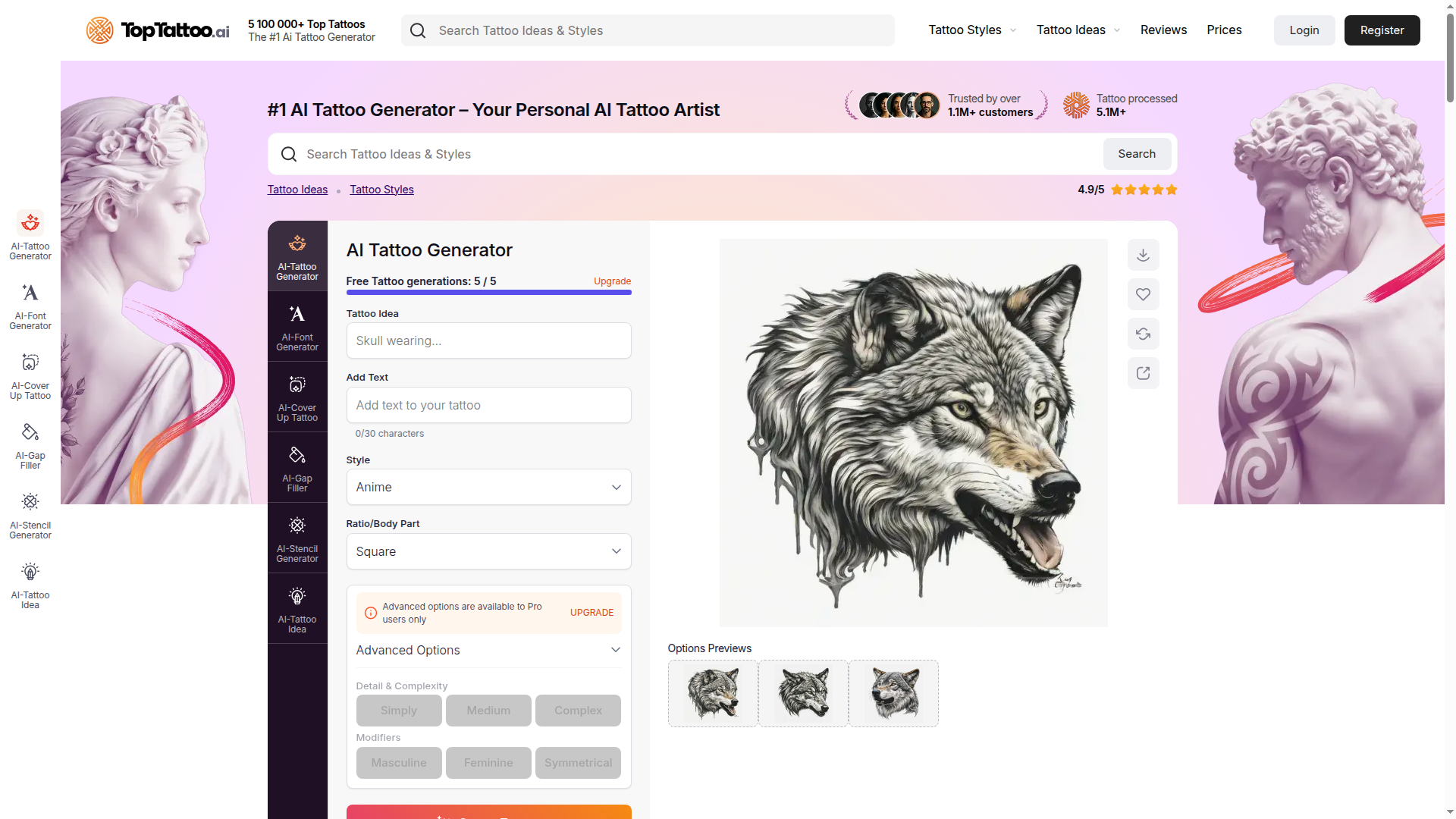Go to the Reviews page
This screenshot has height=819, width=1456.
1163,30
